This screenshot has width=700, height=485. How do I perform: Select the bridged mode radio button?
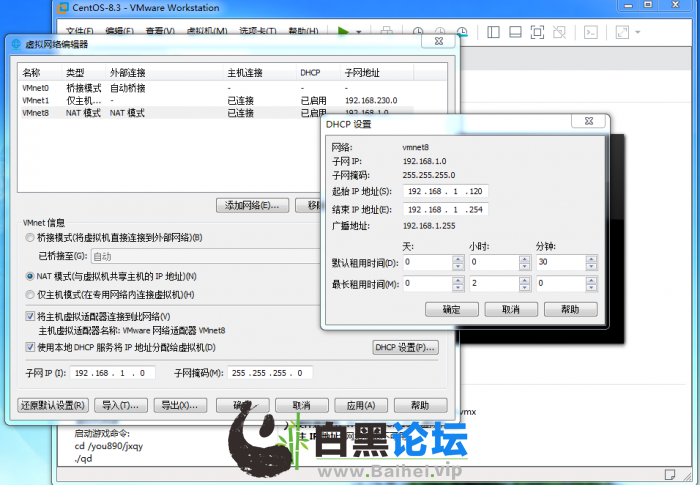30,237
